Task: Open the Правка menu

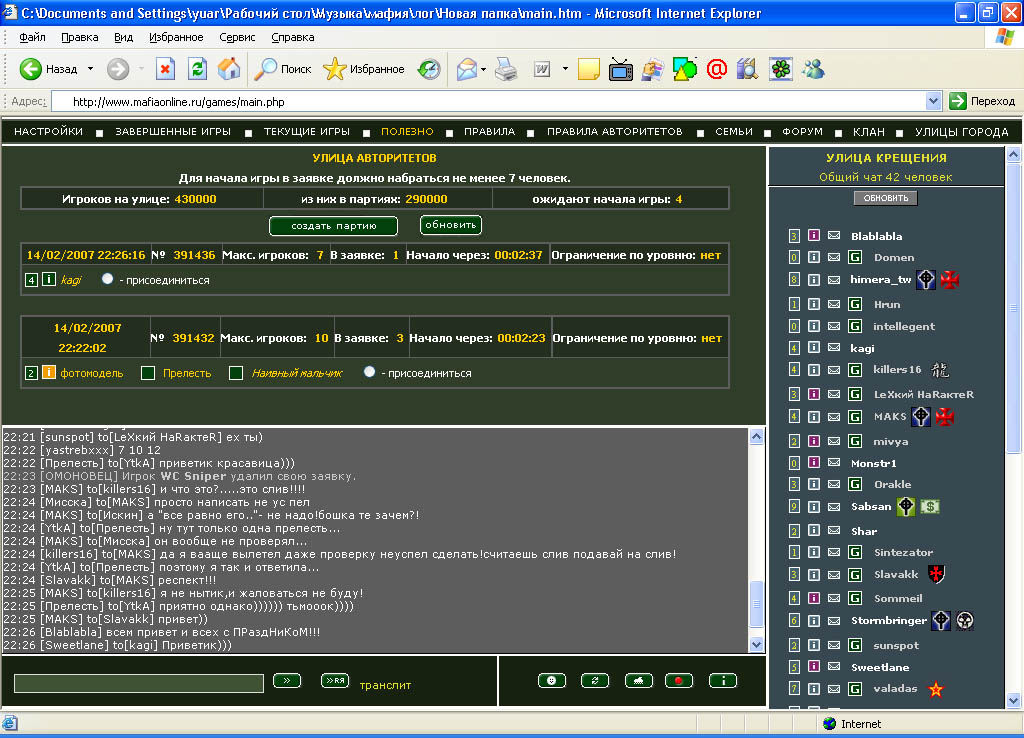Action: (x=80, y=37)
